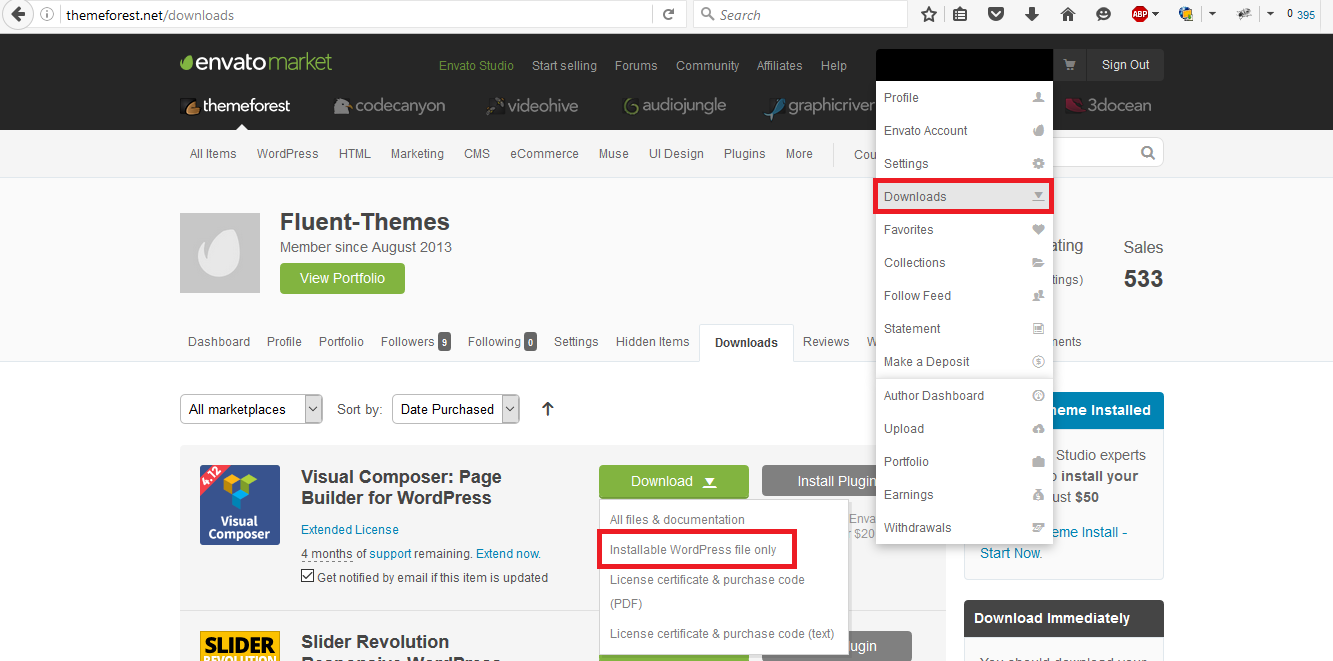Open the browser downloads arrow icon
The image size is (1333, 661).
1032,14
